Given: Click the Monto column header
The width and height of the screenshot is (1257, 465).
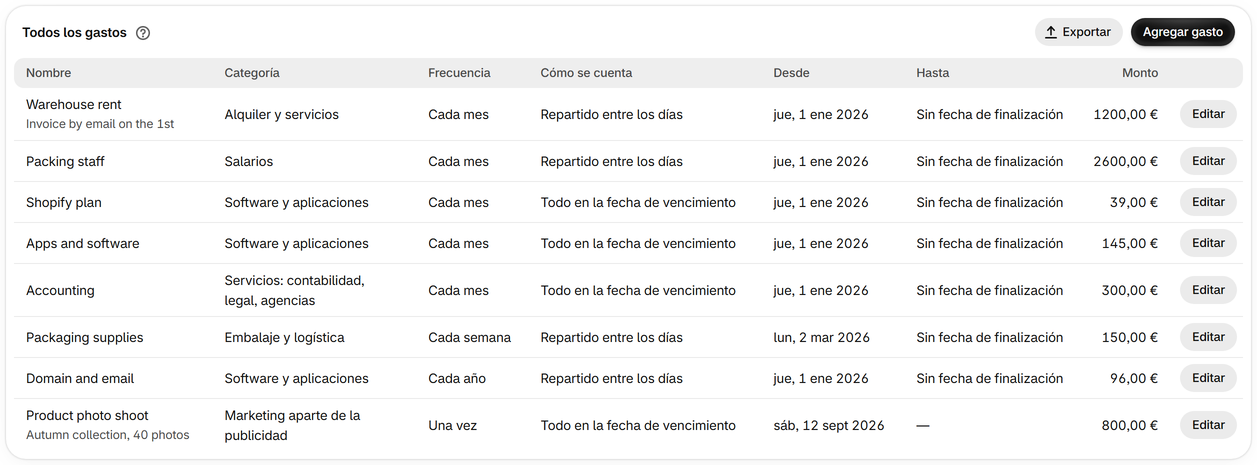Looking at the screenshot, I should tap(1140, 73).
